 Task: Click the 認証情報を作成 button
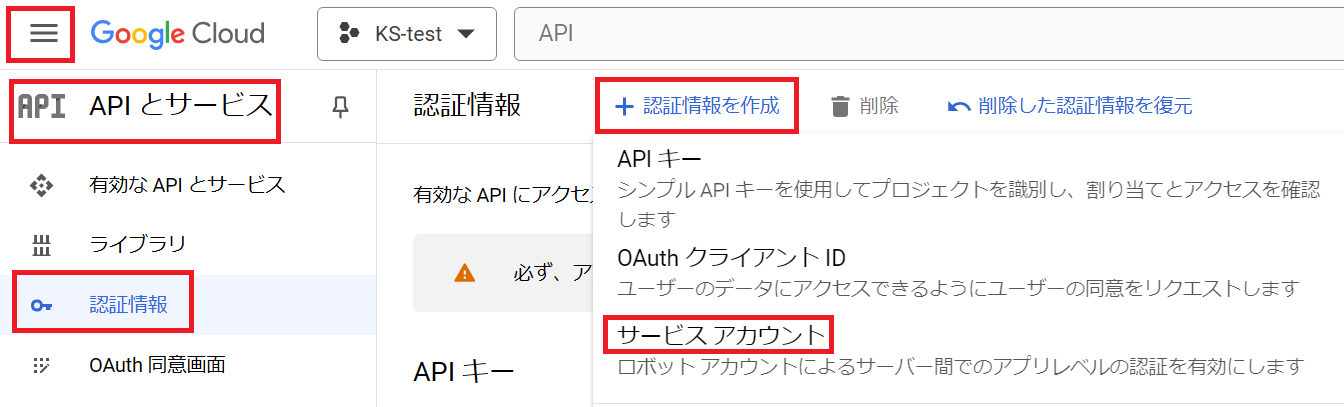click(x=696, y=106)
